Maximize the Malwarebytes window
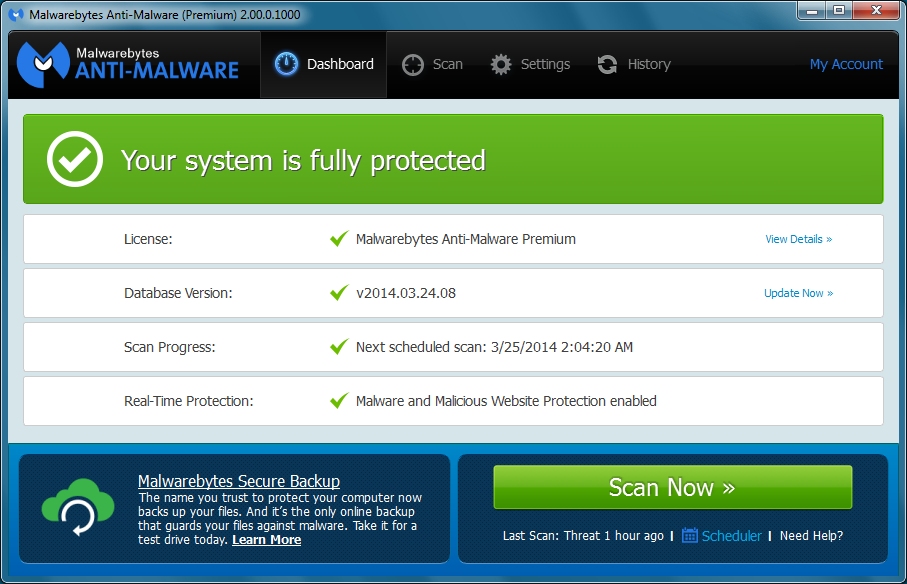This screenshot has height=584, width=907. click(839, 10)
